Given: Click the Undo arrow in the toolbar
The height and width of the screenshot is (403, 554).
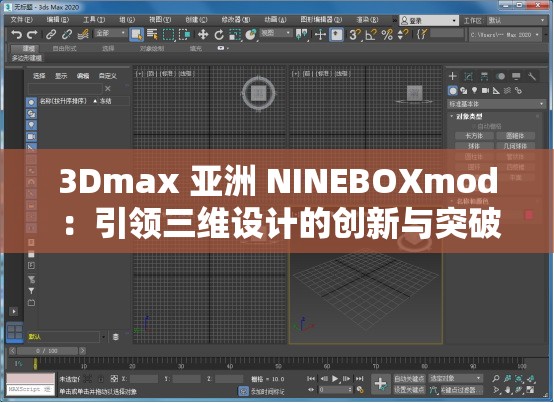Looking at the screenshot, I should pyautogui.click(x=16, y=34).
